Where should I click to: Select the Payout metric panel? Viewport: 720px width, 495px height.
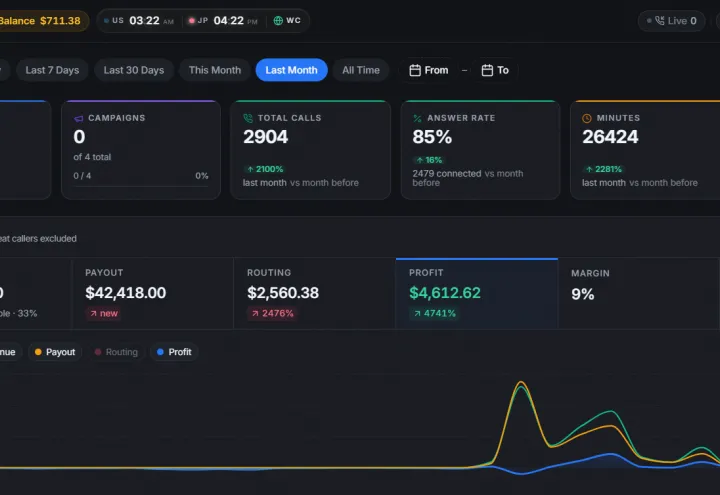pyautogui.click(x=152, y=293)
